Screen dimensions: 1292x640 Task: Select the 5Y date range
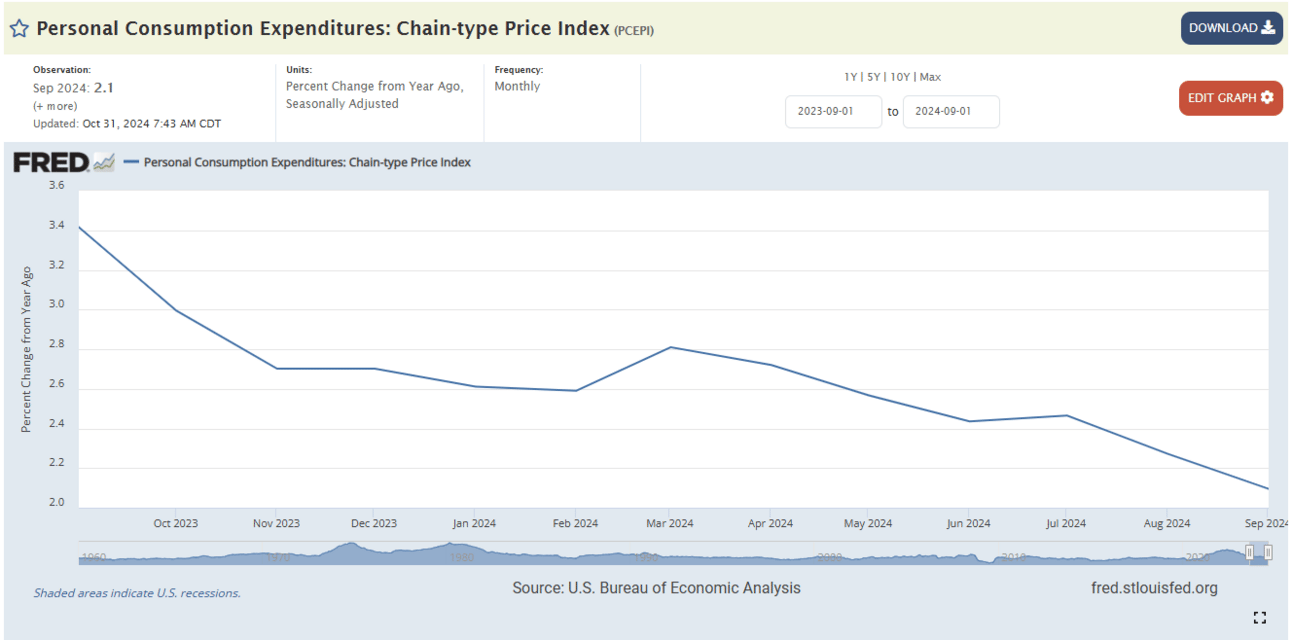pos(873,77)
